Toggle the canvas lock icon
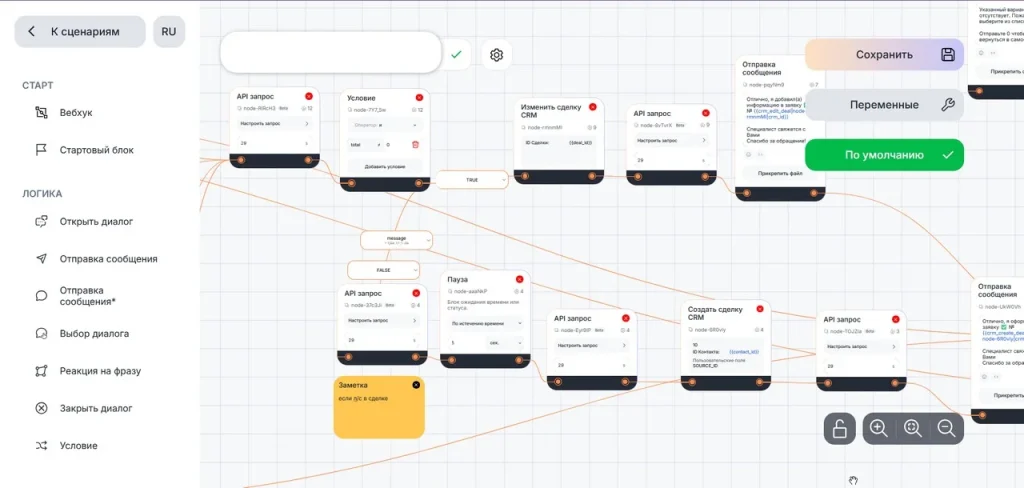Viewport: 1024px width, 488px height. [x=840, y=428]
